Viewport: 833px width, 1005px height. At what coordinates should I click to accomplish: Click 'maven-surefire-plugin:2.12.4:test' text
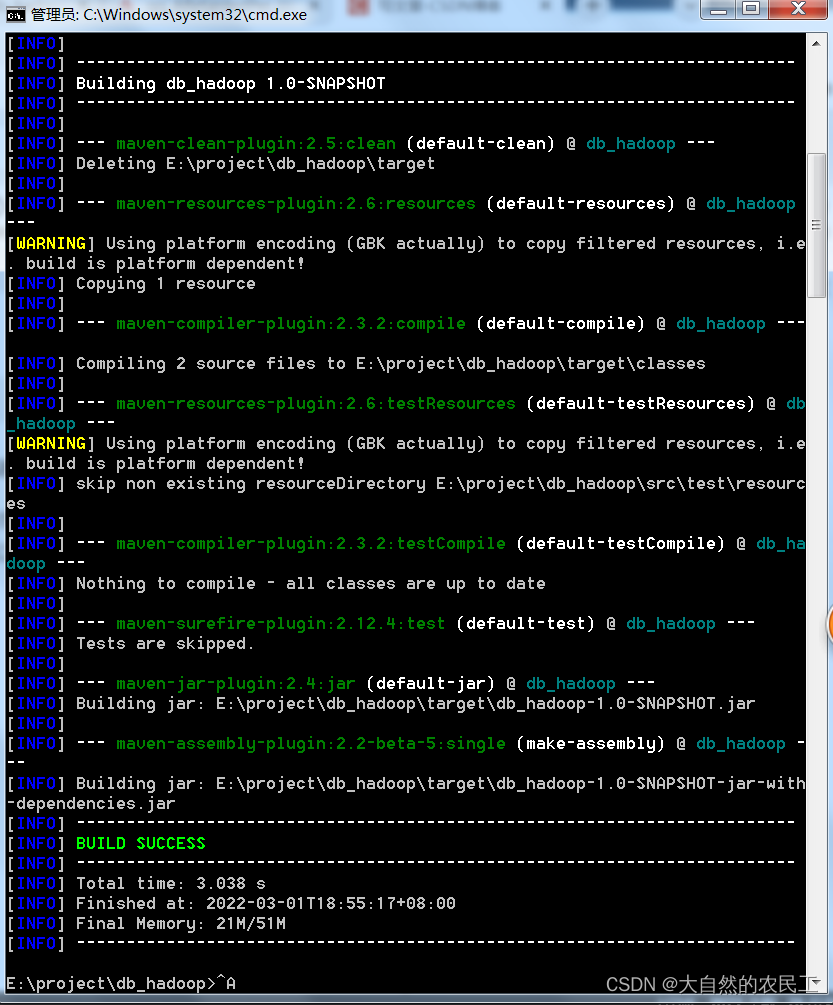(281, 624)
